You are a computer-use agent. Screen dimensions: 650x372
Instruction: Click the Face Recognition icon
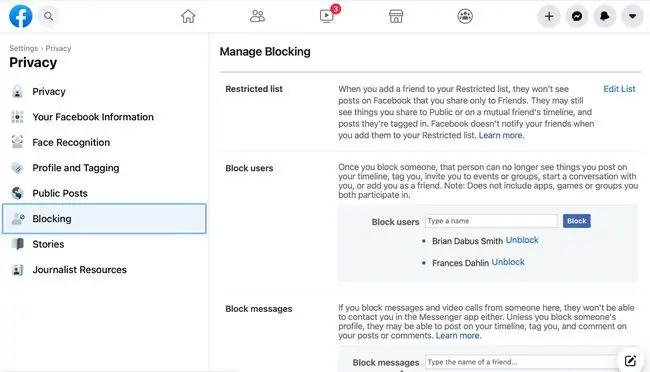tap(17, 142)
